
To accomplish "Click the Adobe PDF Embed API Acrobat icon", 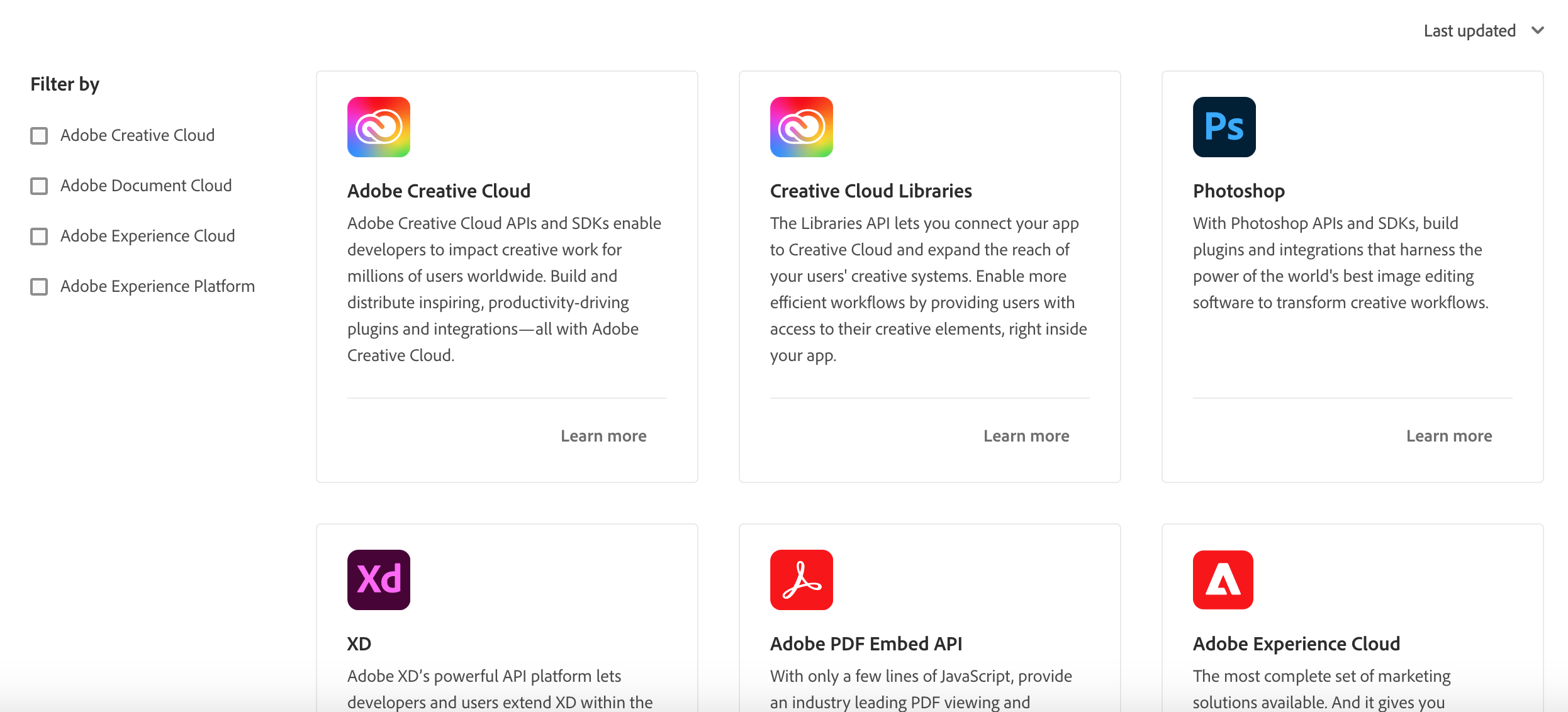I will click(x=801, y=579).
